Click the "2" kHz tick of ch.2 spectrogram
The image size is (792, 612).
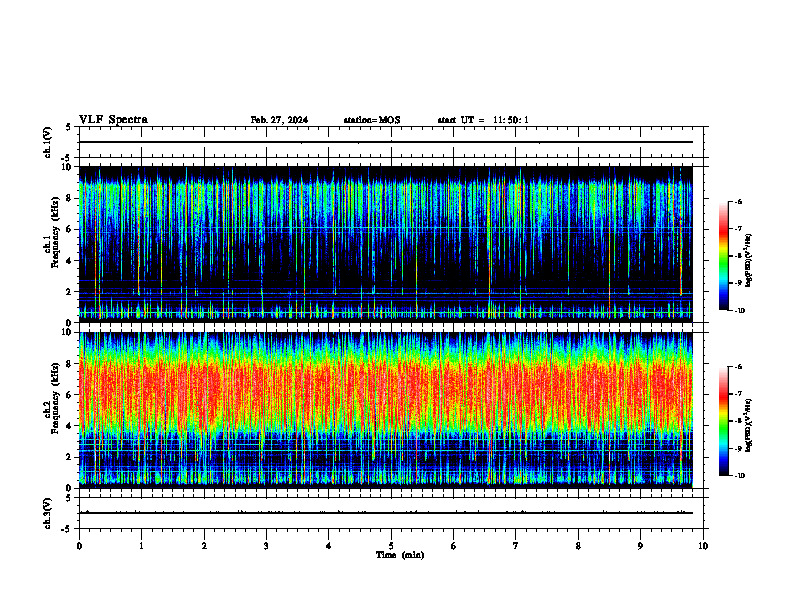click(69, 457)
